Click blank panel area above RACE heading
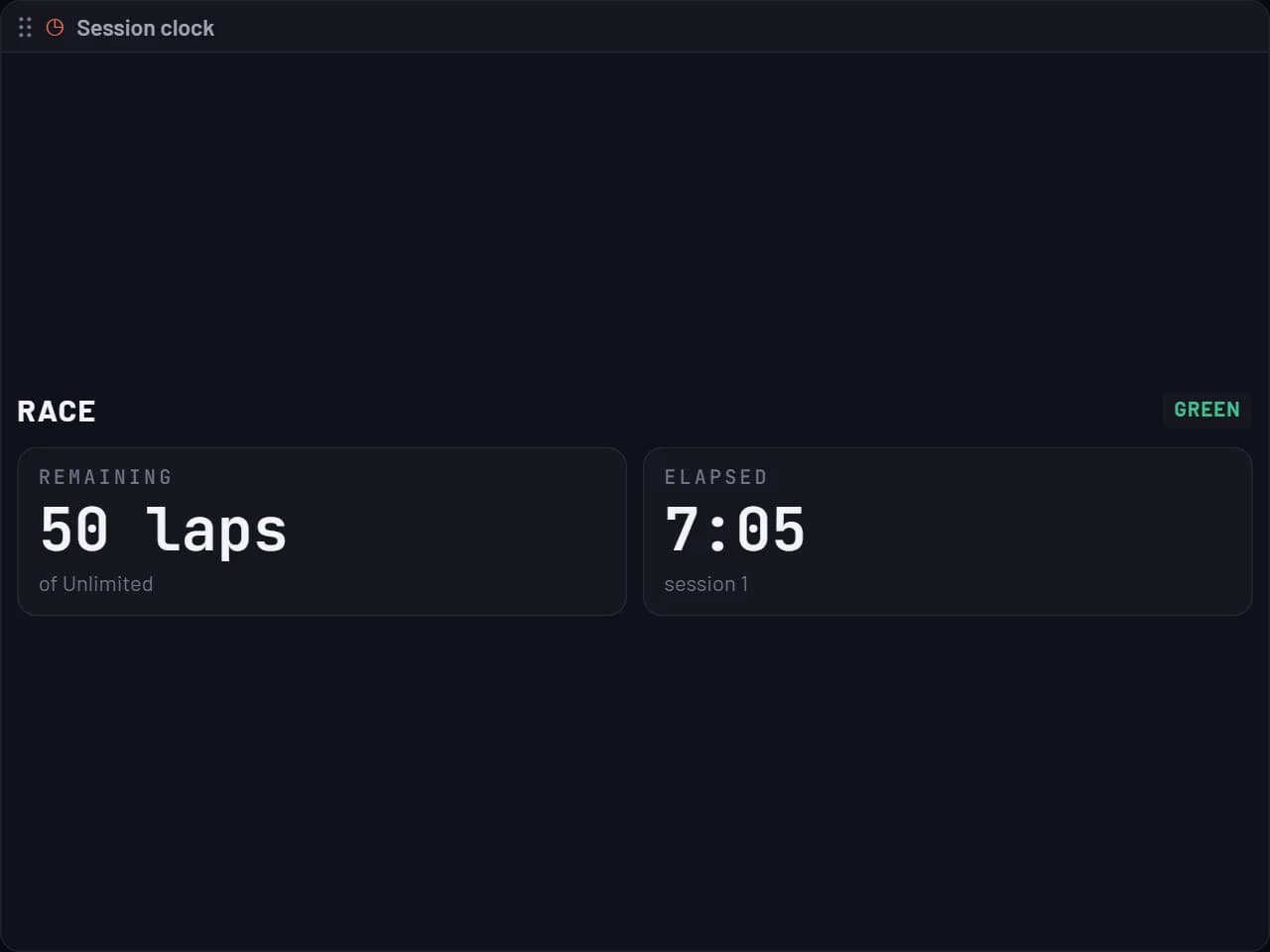The width and height of the screenshot is (1270, 952). (x=635, y=218)
